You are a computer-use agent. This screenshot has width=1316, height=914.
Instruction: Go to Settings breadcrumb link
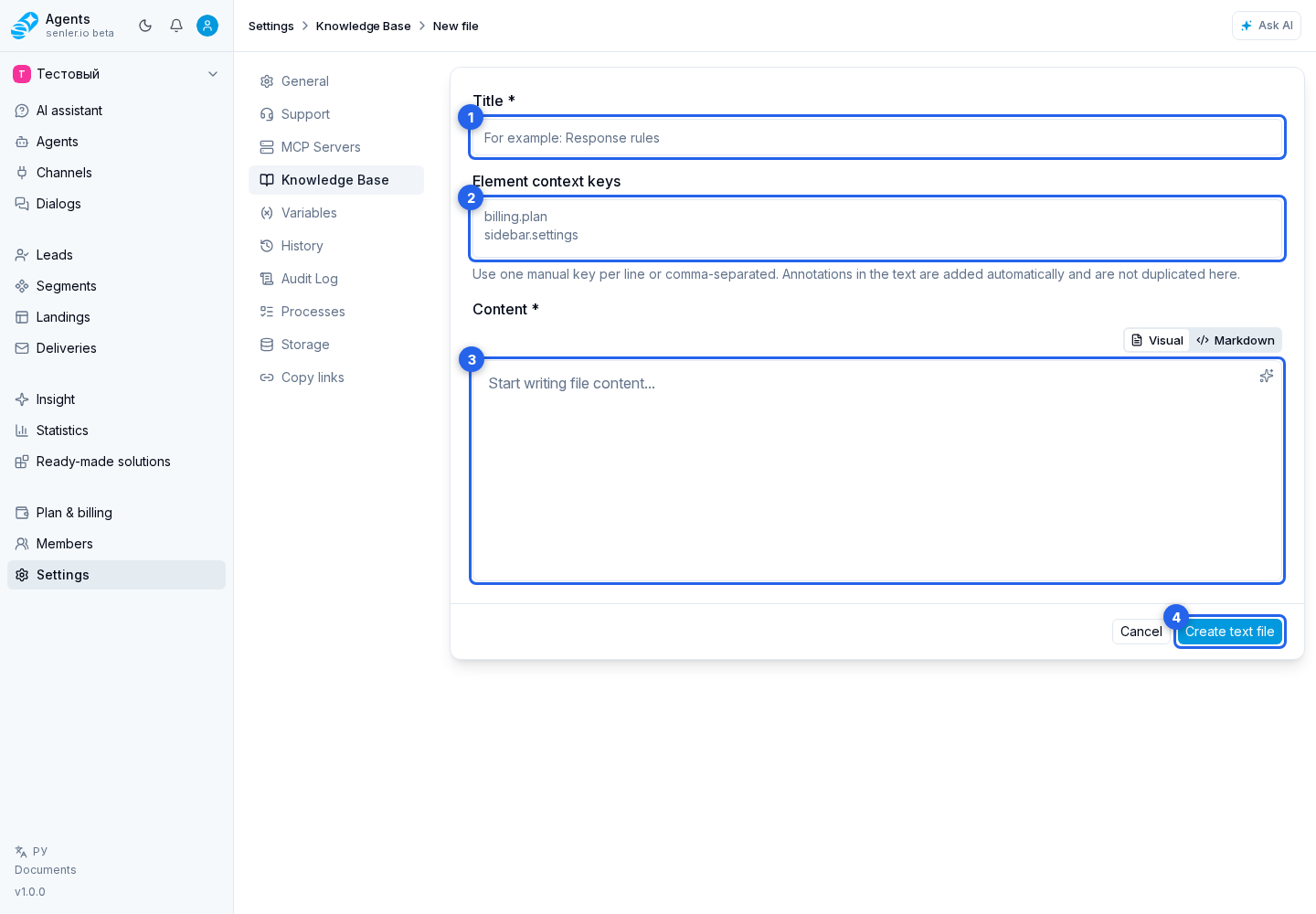coord(271,26)
